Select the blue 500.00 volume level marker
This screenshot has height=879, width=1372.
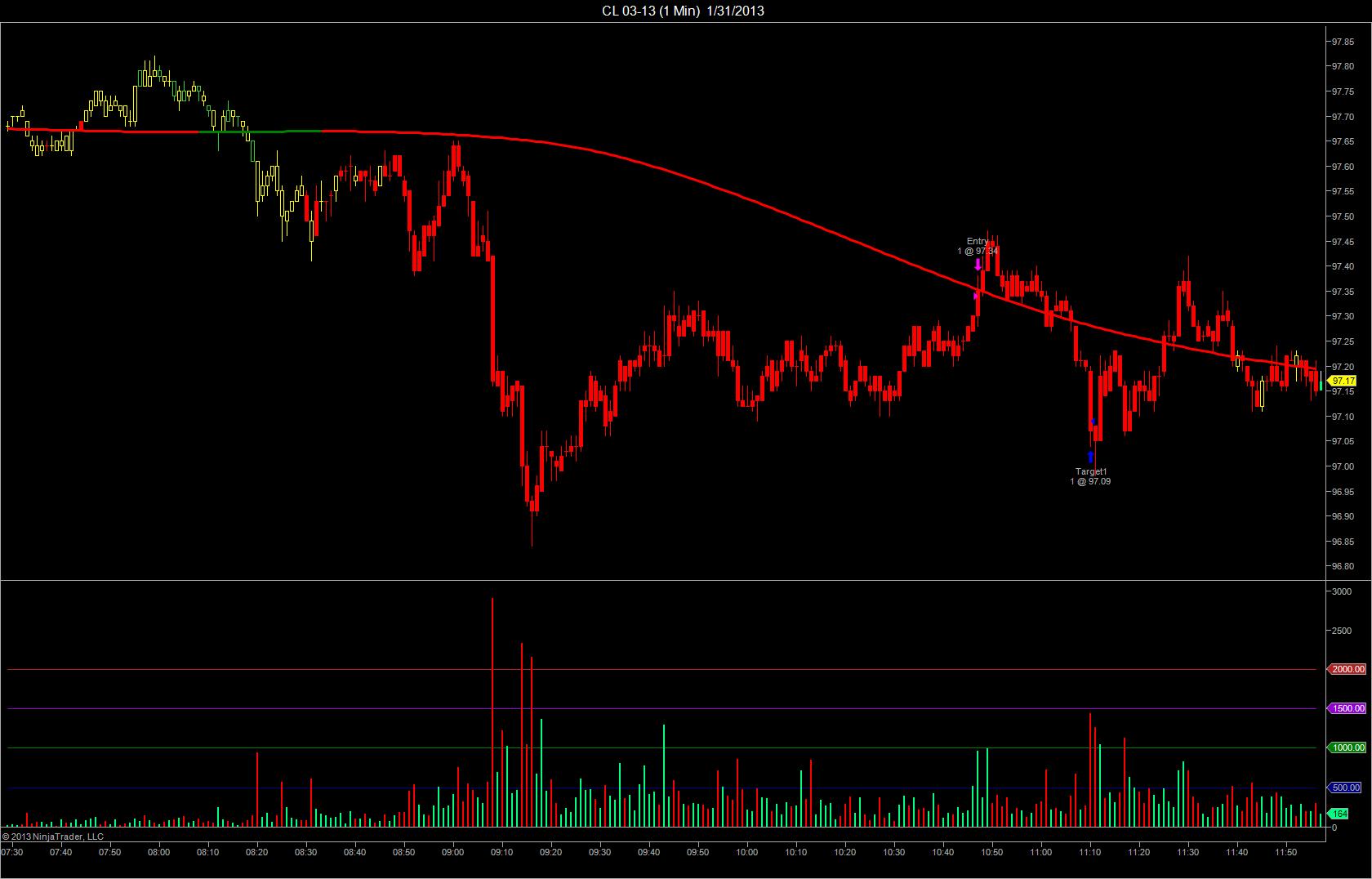[x=1345, y=788]
